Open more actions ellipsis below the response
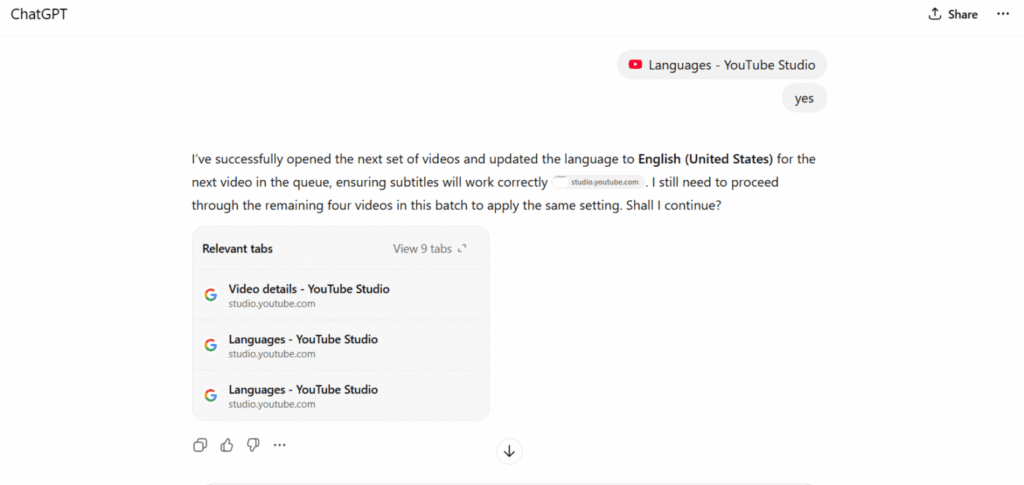The height and width of the screenshot is (485, 1024). (x=280, y=445)
